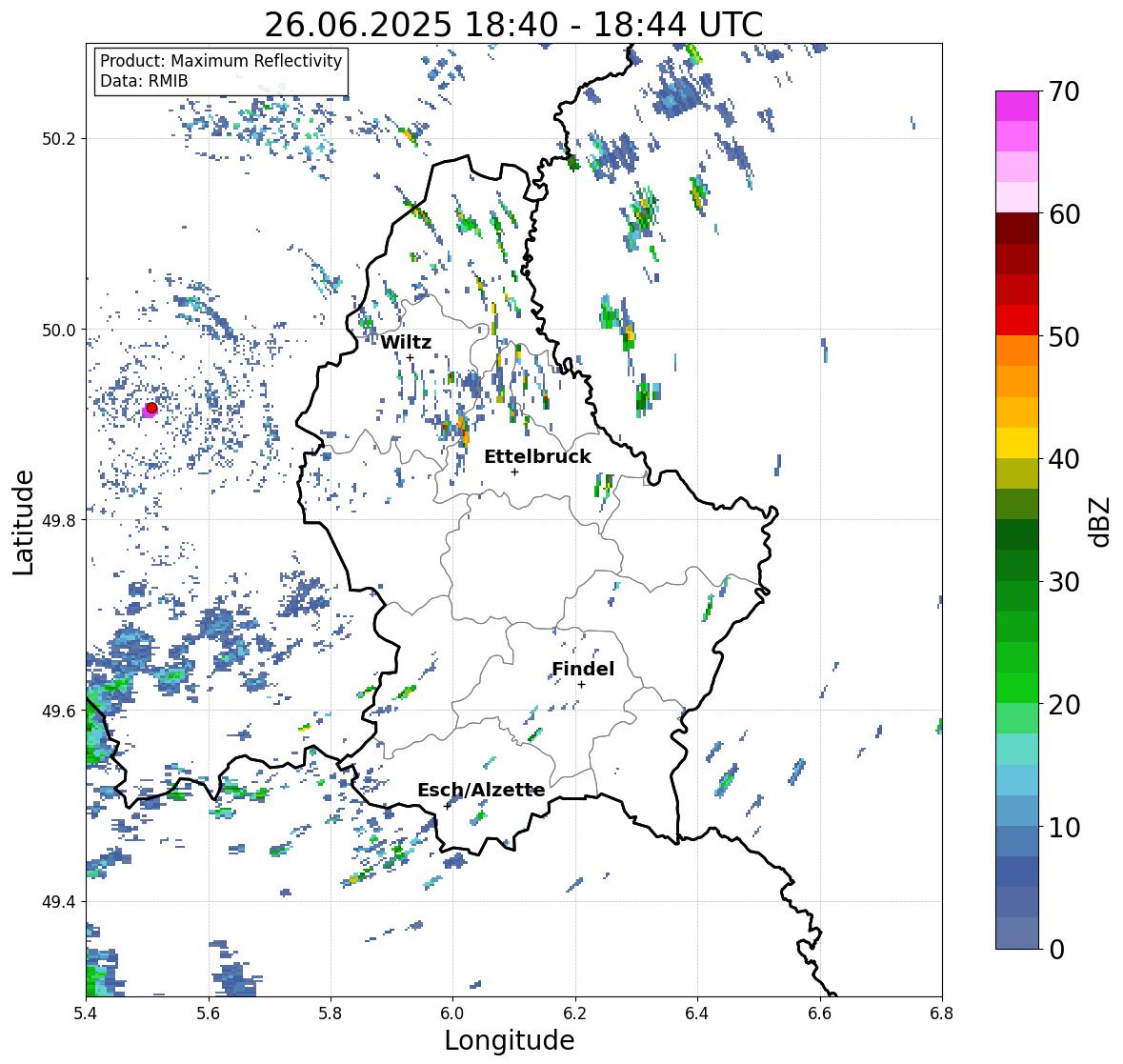Screen dimensions: 1123x1064
Task: Click the Ettelbruck station label
Action: tap(537, 457)
